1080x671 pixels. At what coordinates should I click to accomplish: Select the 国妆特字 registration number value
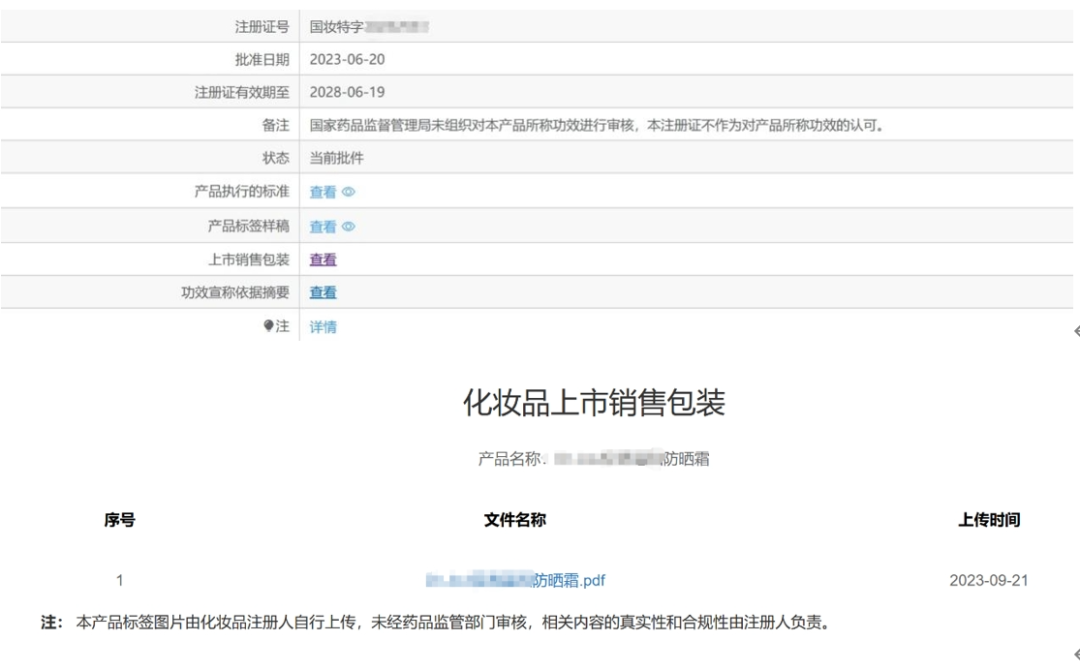369,27
